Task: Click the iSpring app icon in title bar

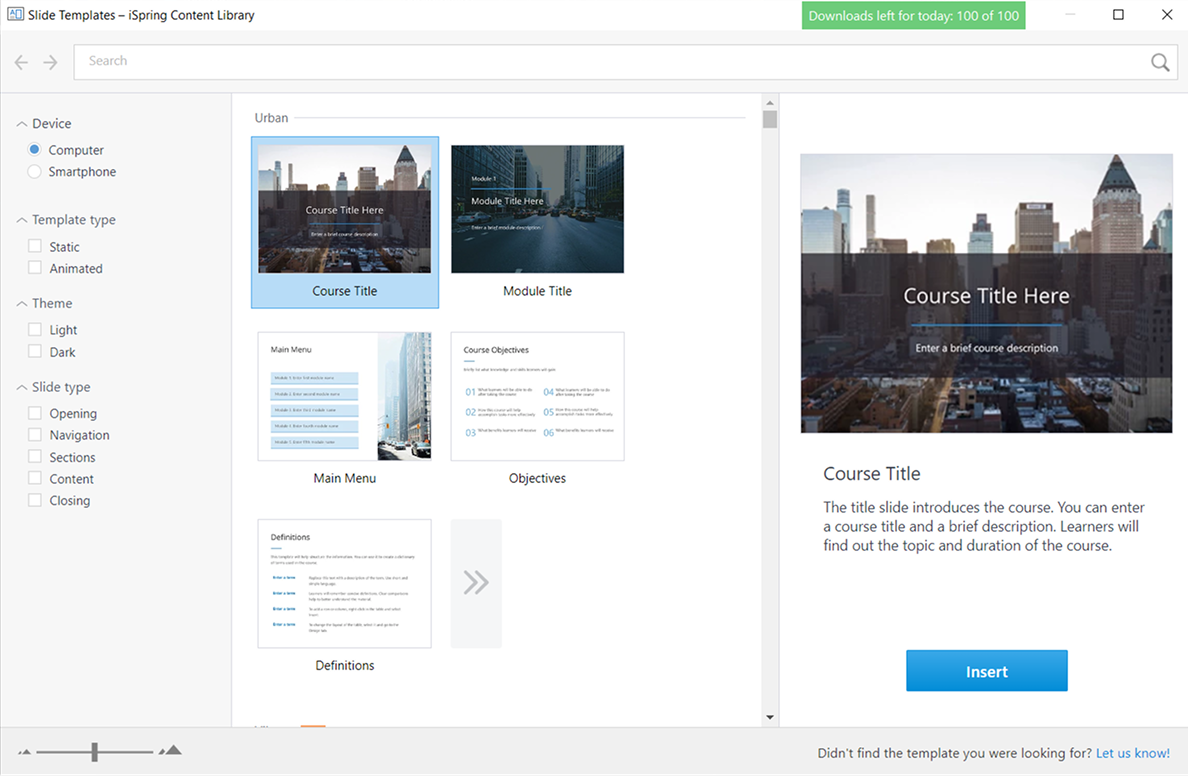Action: (15, 14)
